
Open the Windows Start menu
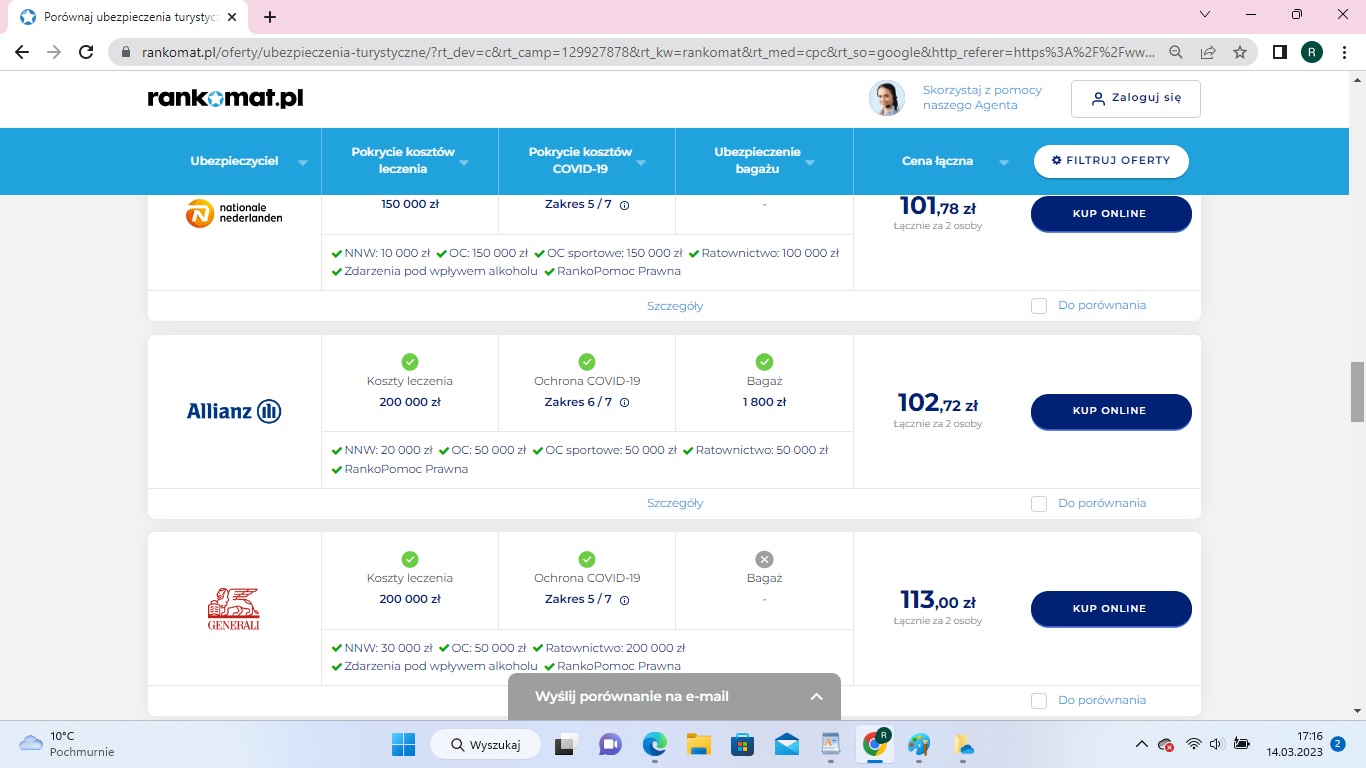(404, 744)
